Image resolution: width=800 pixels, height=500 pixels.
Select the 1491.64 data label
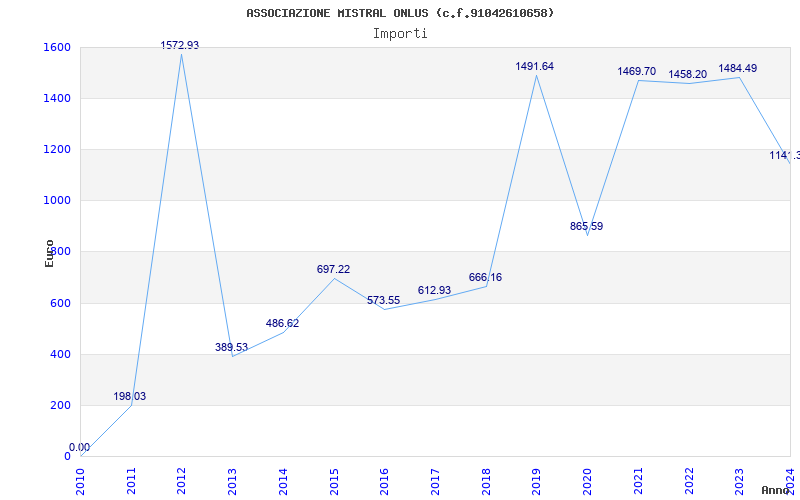pyautogui.click(x=534, y=66)
